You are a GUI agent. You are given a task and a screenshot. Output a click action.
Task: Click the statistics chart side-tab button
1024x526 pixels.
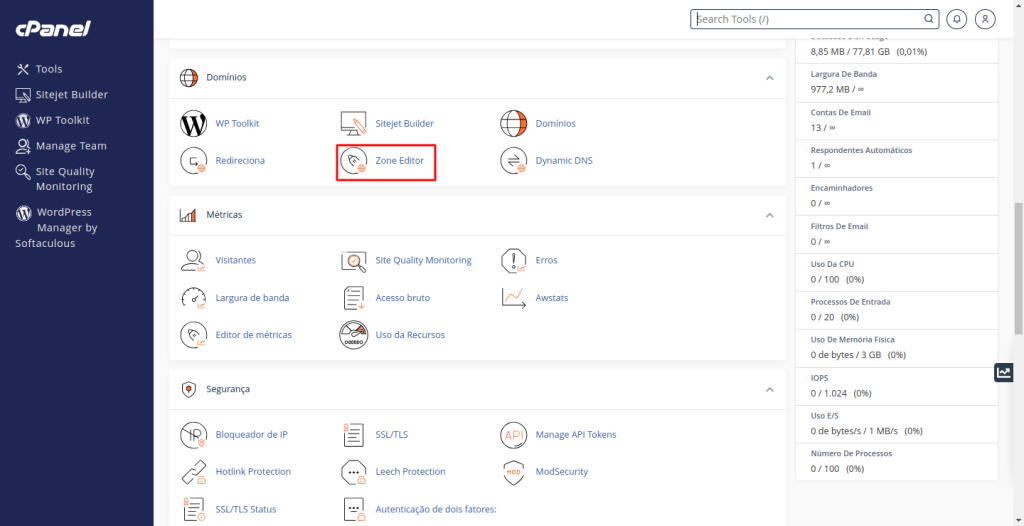click(1003, 372)
